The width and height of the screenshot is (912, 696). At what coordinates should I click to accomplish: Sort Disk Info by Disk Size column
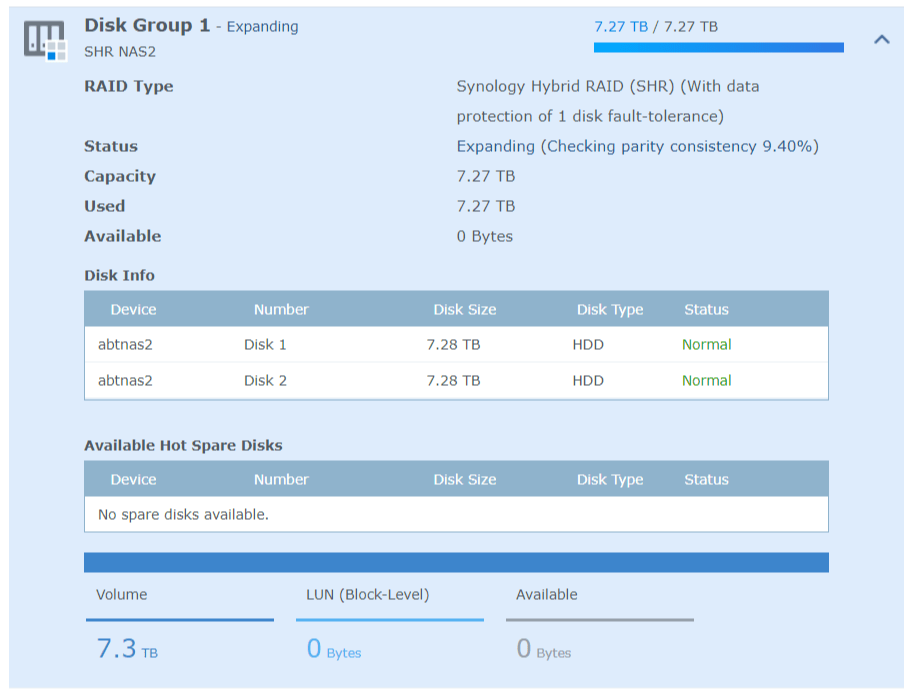464,310
